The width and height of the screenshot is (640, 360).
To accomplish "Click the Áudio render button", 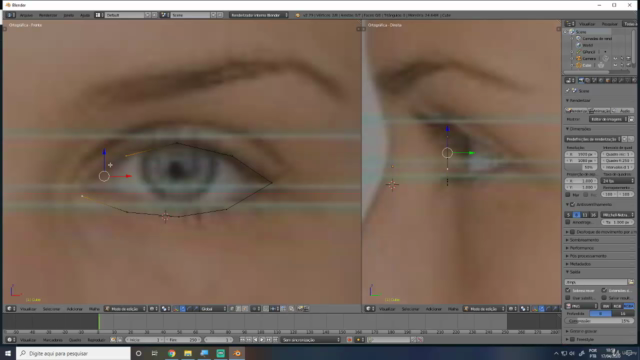I will tap(623, 111).
